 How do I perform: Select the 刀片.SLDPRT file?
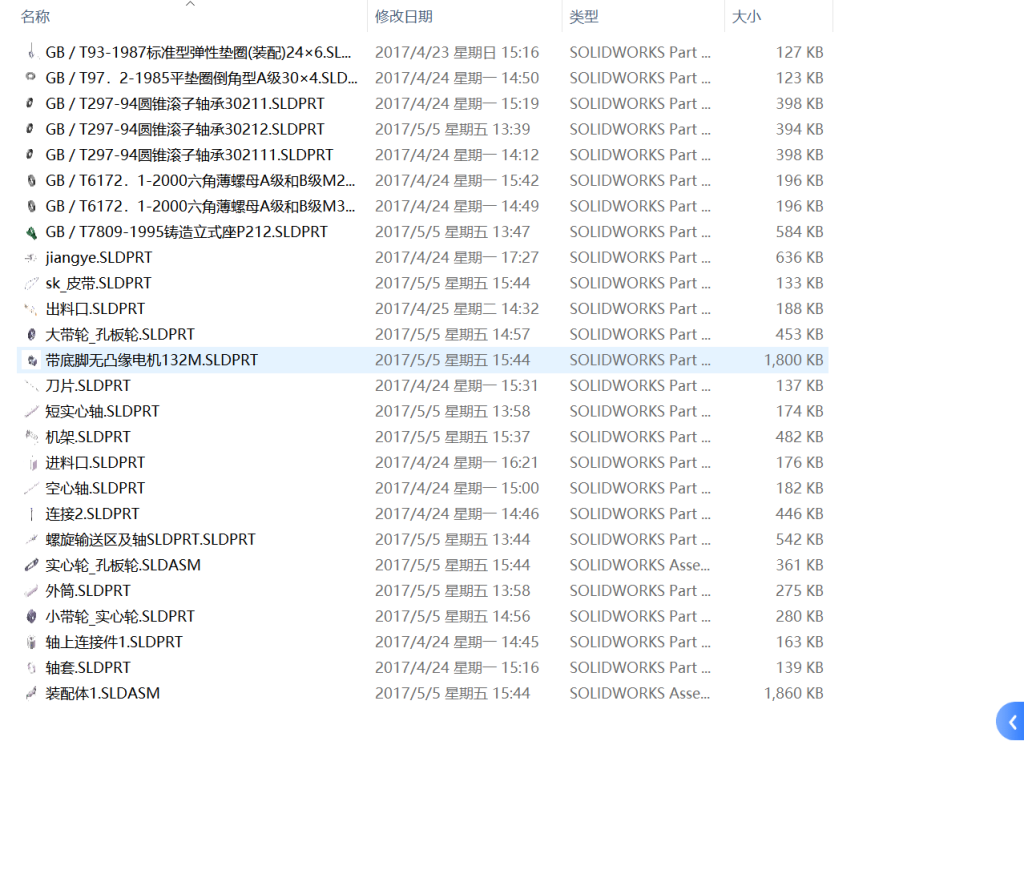pyautogui.click(x=88, y=386)
